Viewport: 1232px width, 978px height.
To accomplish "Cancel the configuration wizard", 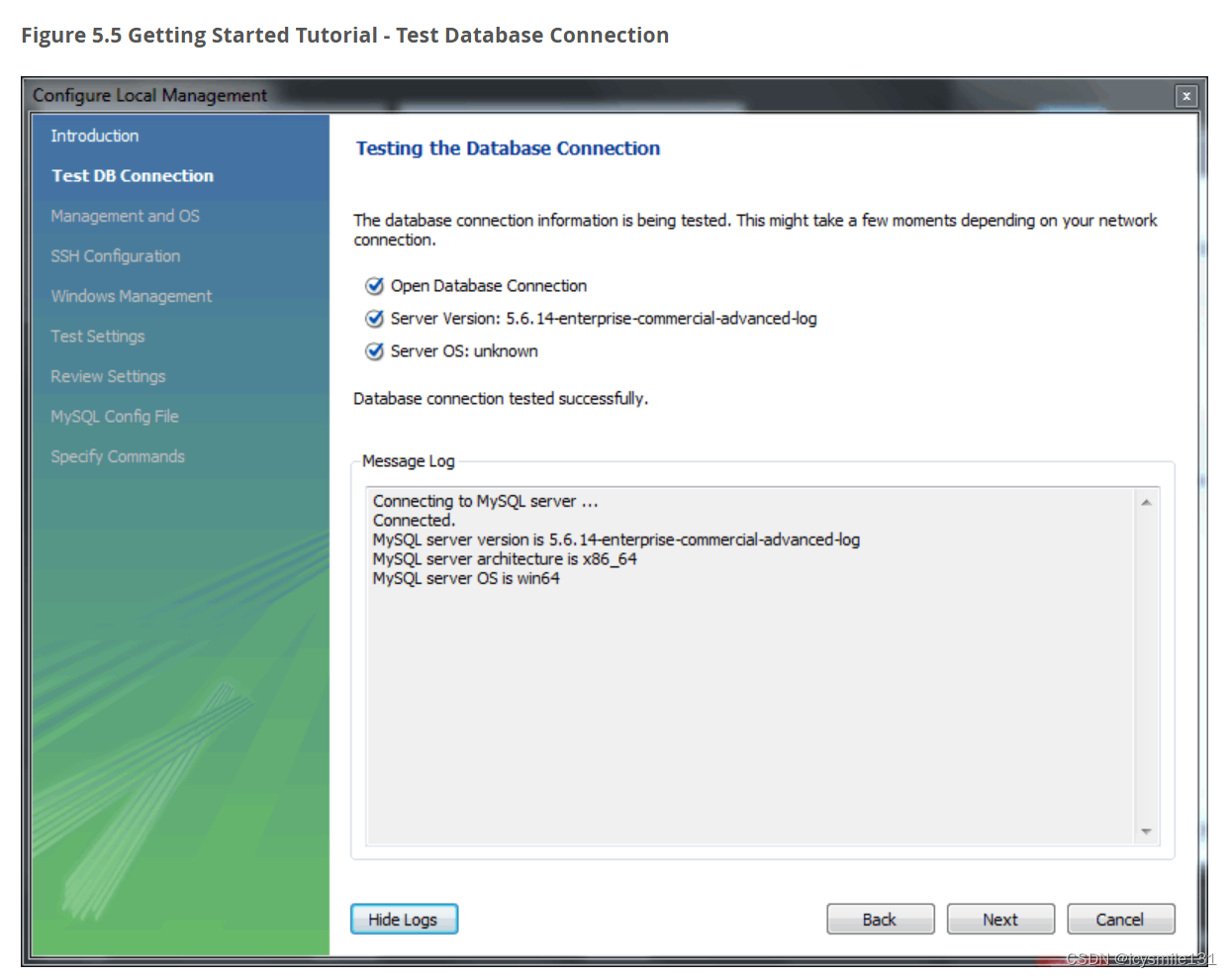I will (x=1120, y=919).
